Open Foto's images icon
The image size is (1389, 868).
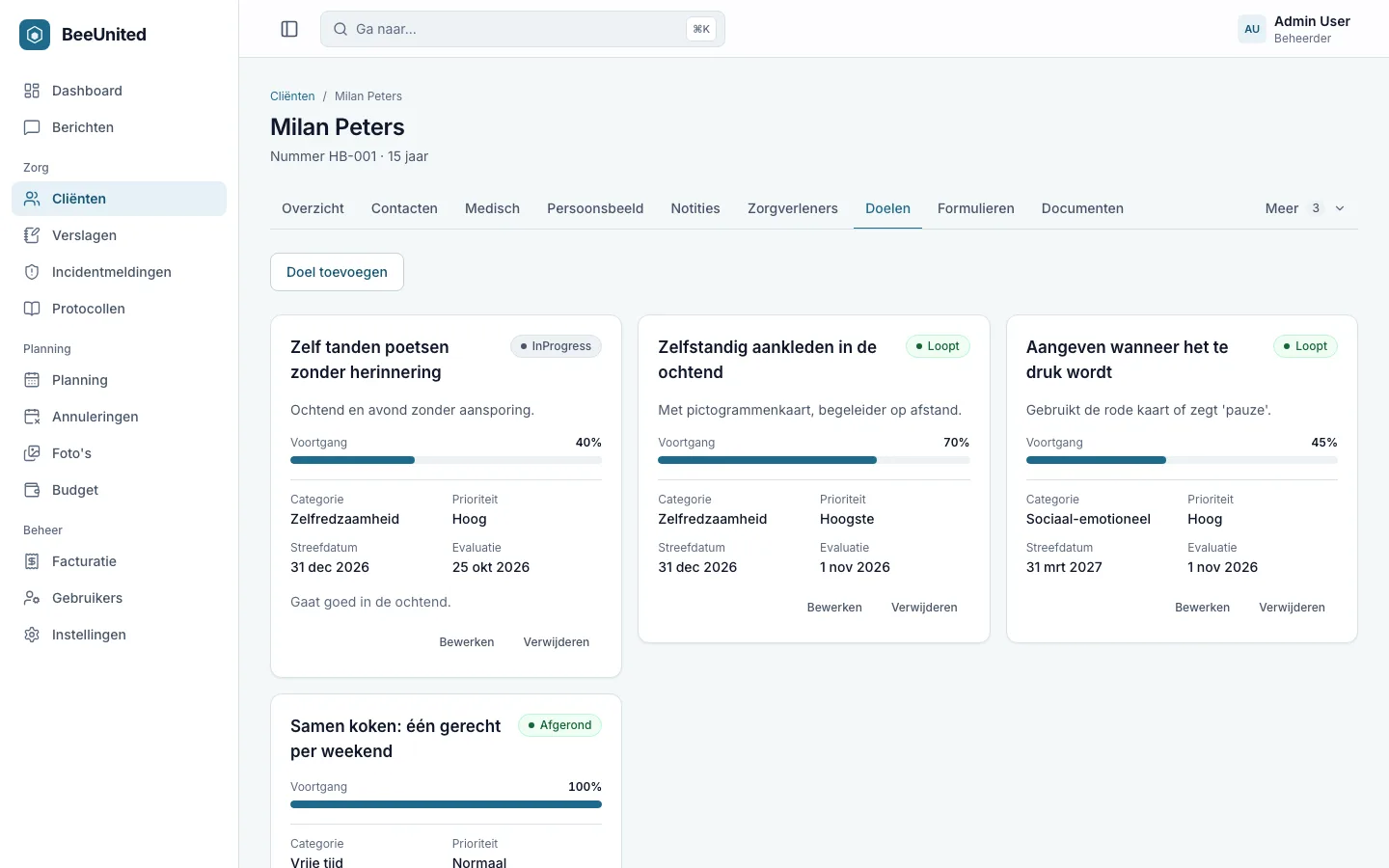pyautogui.click(x=32, y=453)
